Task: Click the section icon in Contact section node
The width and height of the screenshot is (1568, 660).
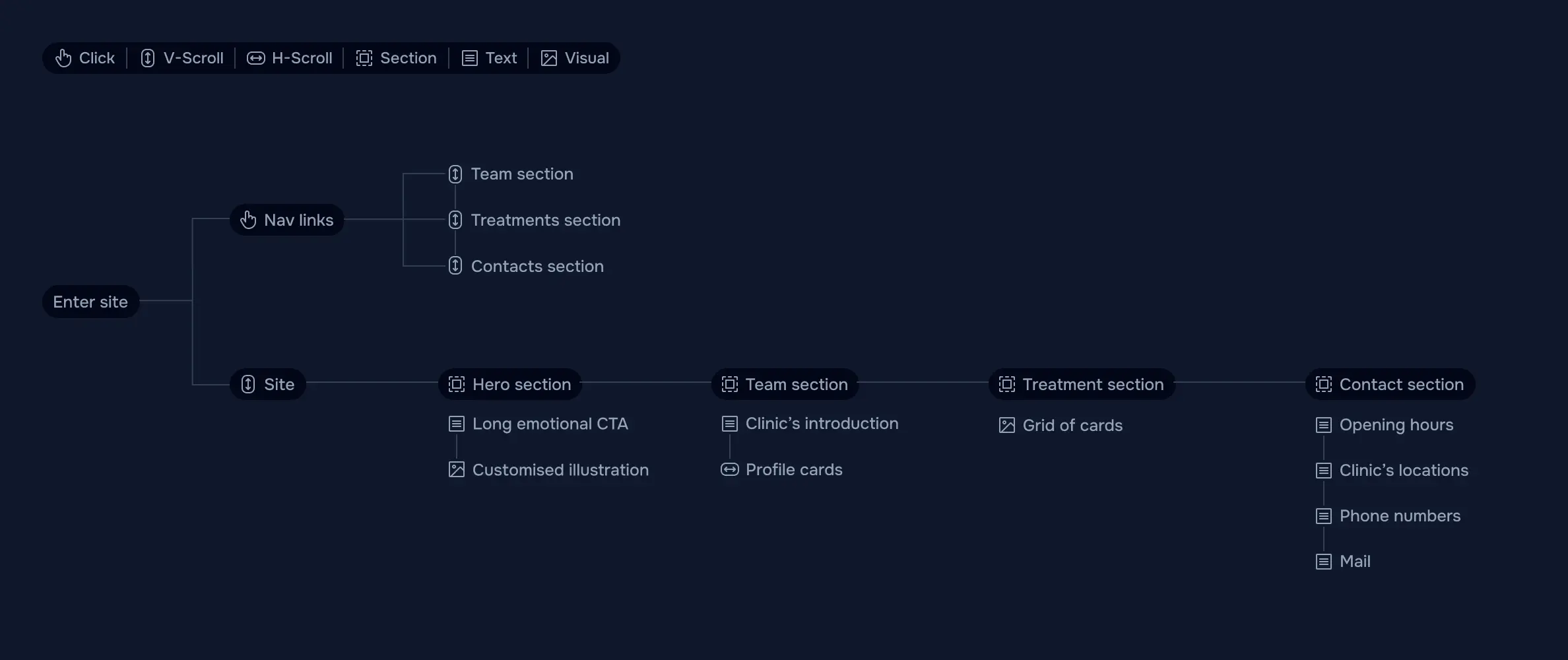Action: pyautogui.click(x=1324, y=384)
